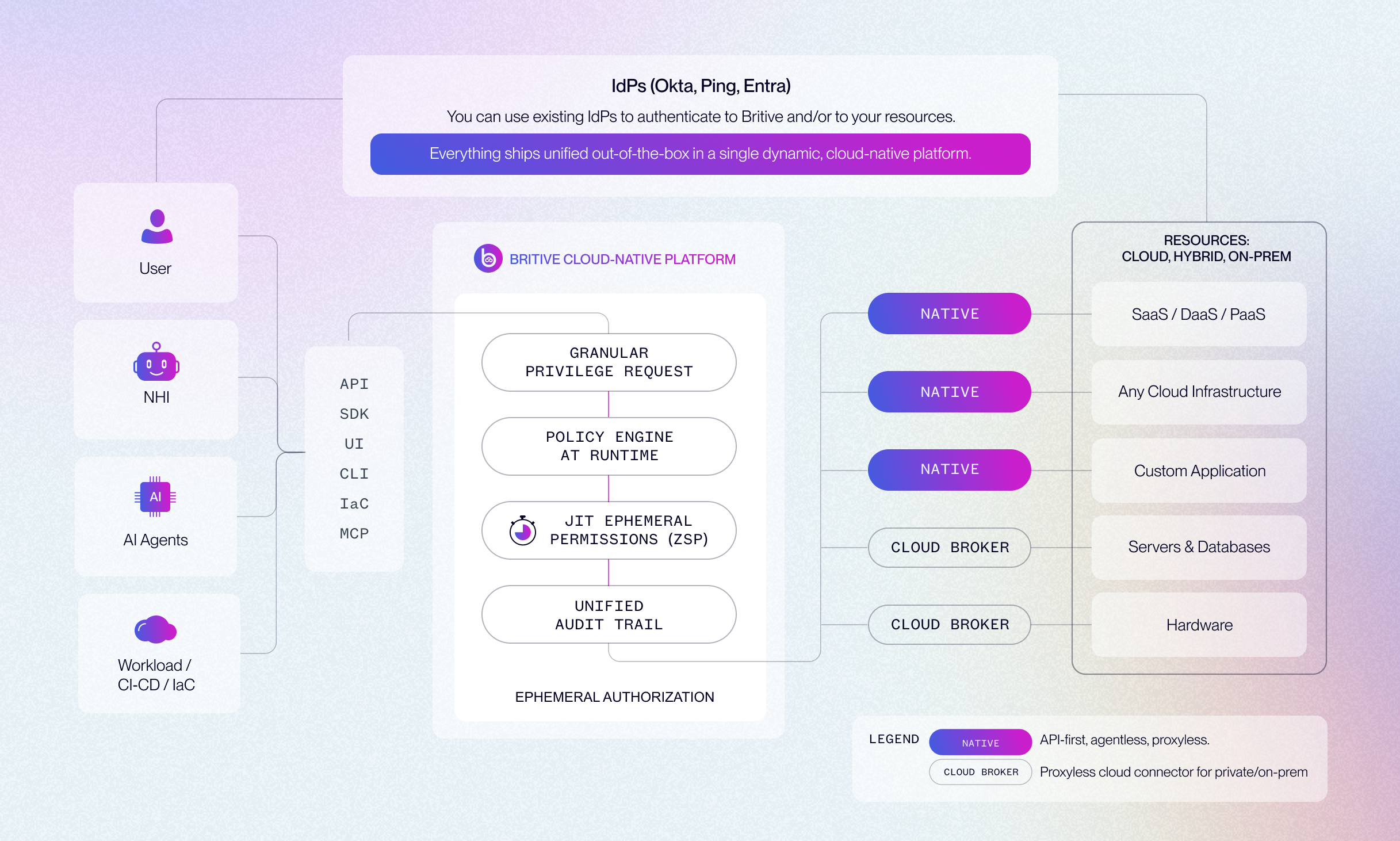Viewport: 1400px width, 841px height.
Task: Click the Workload cloud icon
Action: point(155,630)
